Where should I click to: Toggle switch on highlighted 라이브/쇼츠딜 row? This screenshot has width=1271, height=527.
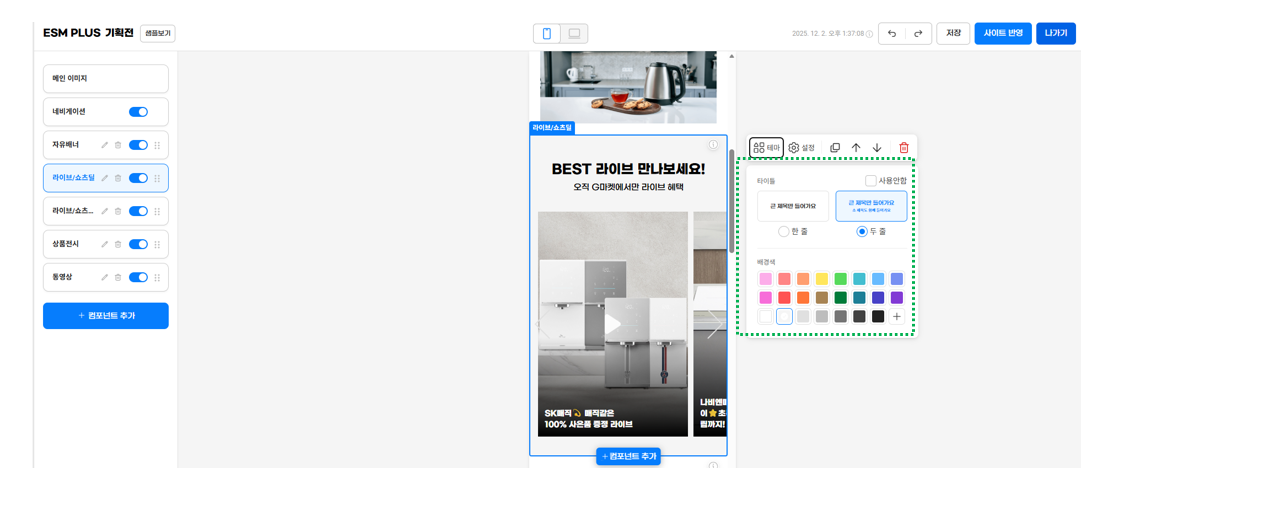click(138, 178)
